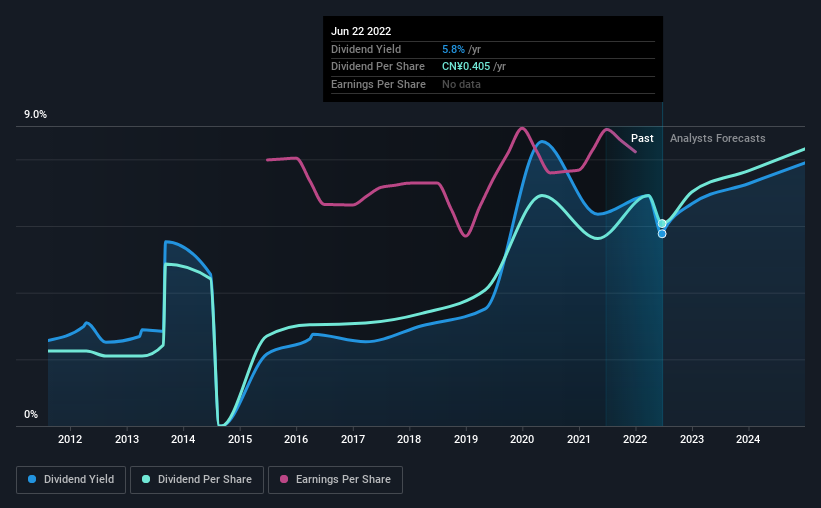Click the 2016 x-axis label
Viewport: 821px width, 508px height.
pyautogui.click(x=296, y=439)
